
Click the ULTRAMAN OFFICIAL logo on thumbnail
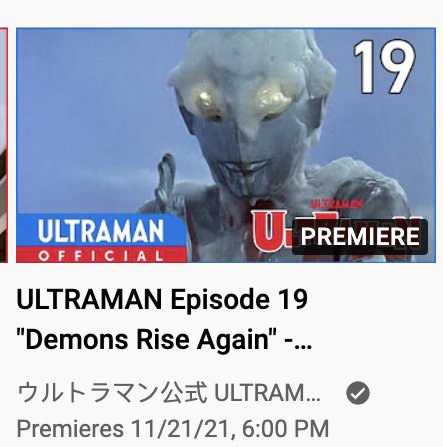pyautogui.click(x=101, y=238)
